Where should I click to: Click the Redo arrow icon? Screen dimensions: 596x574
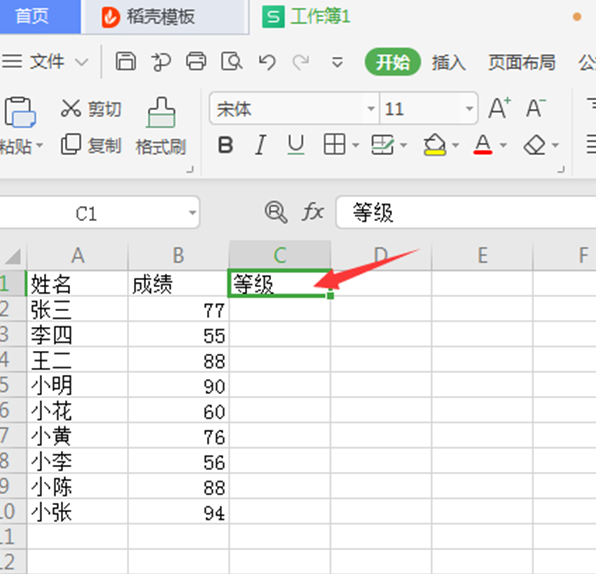(301, 62)
